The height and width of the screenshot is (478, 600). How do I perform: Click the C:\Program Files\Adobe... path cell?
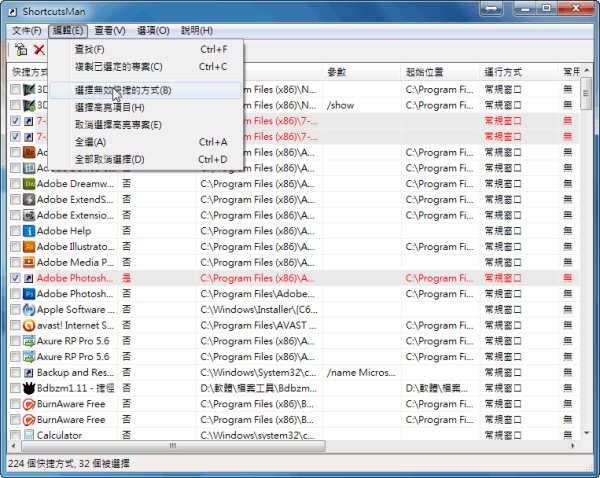click(x=257, y=294)
